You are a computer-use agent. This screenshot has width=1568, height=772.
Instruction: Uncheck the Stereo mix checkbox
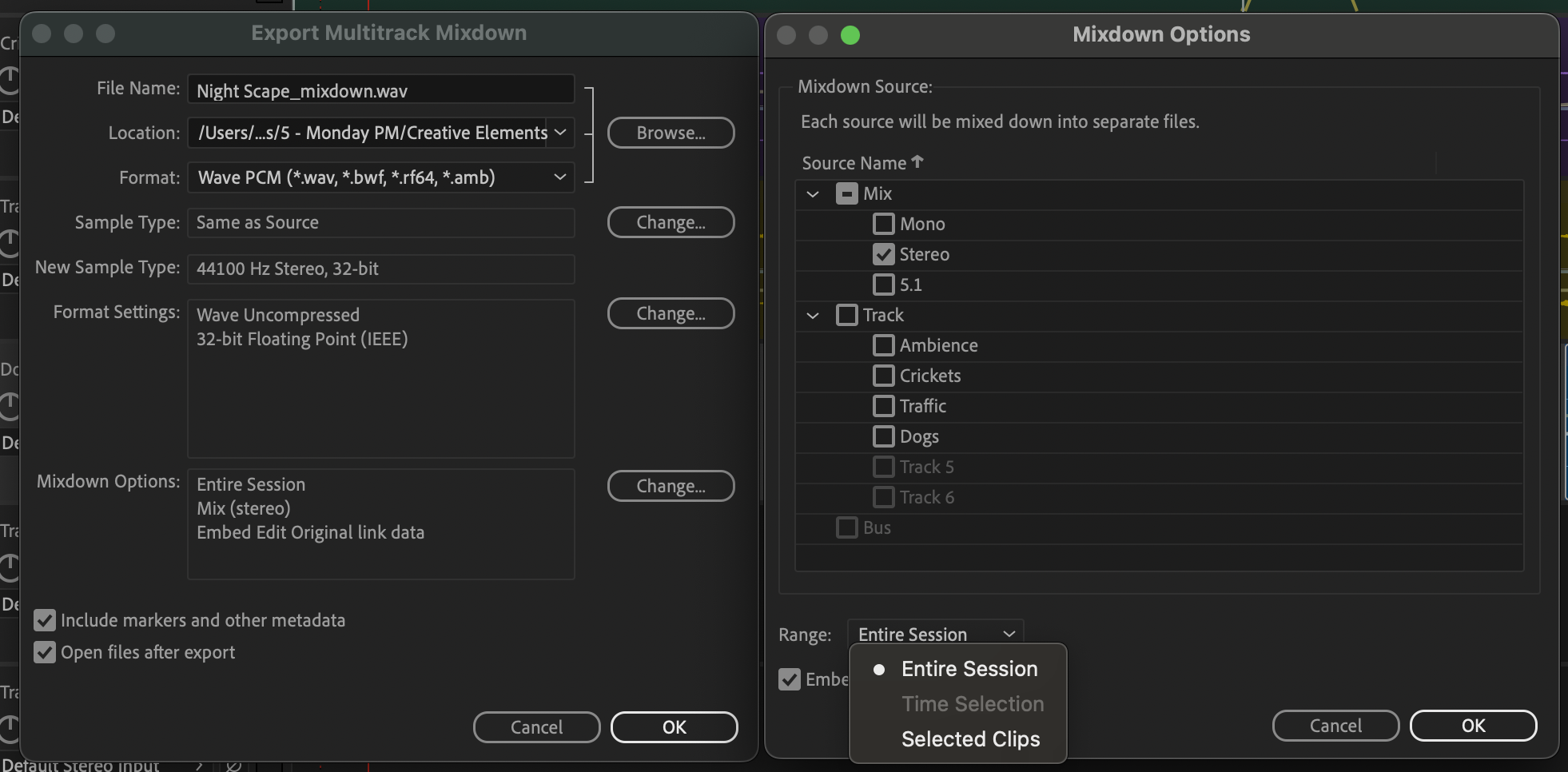[x=883, y=254]
